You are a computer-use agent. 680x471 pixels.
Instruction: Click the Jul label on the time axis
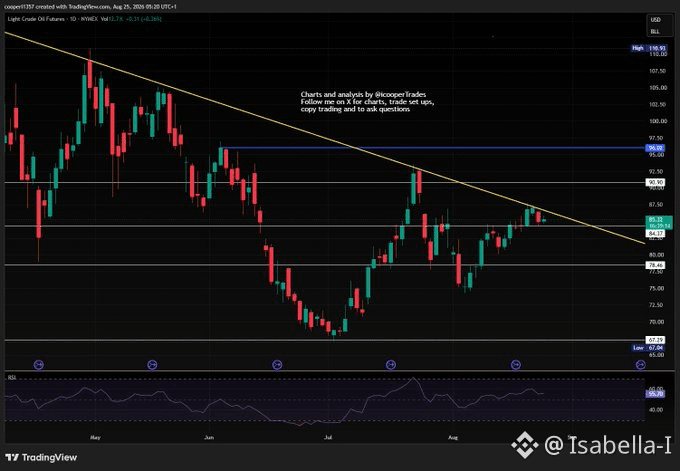(328, 437)
